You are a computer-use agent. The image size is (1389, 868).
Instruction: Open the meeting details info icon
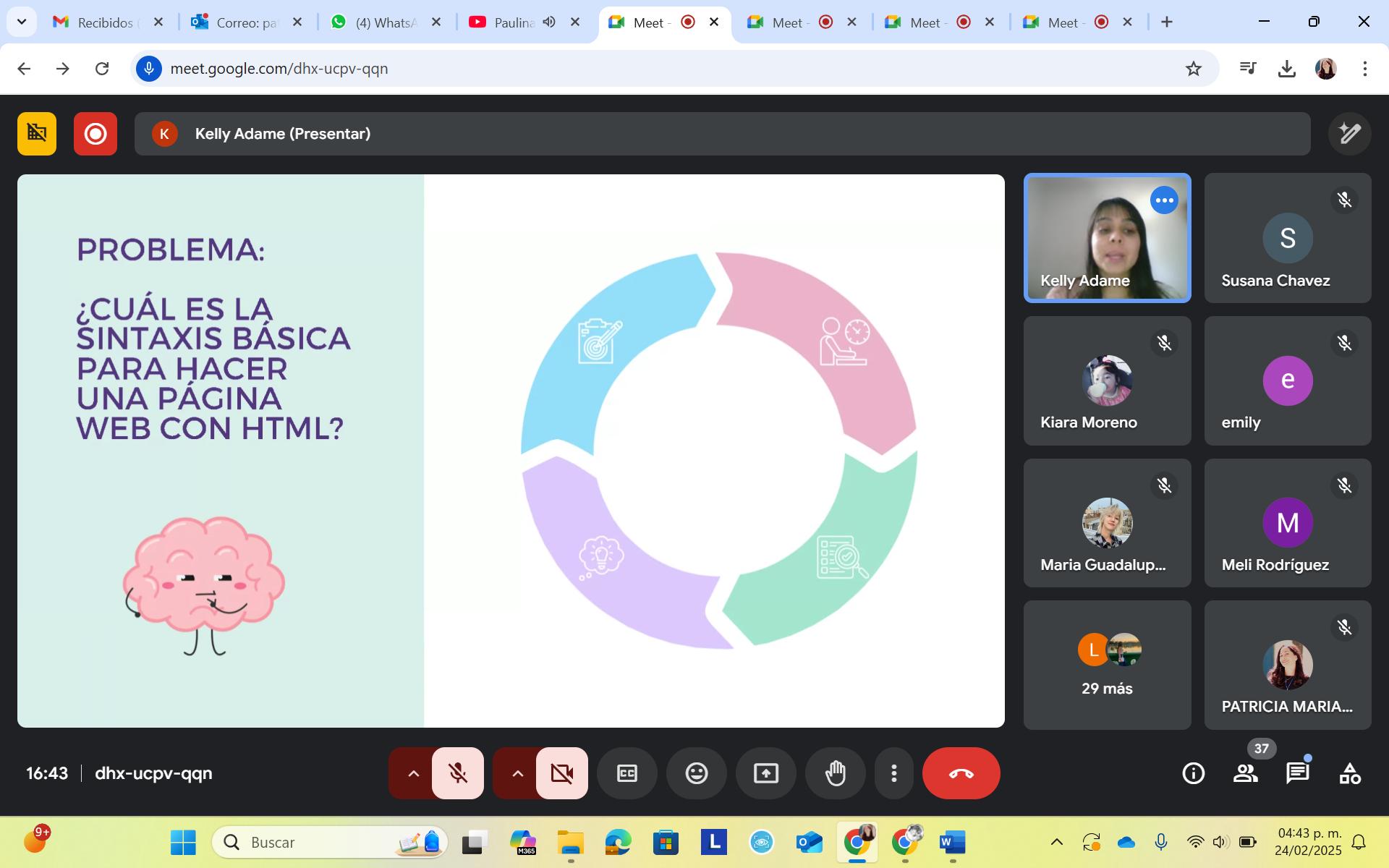(x=1193, y=773)
